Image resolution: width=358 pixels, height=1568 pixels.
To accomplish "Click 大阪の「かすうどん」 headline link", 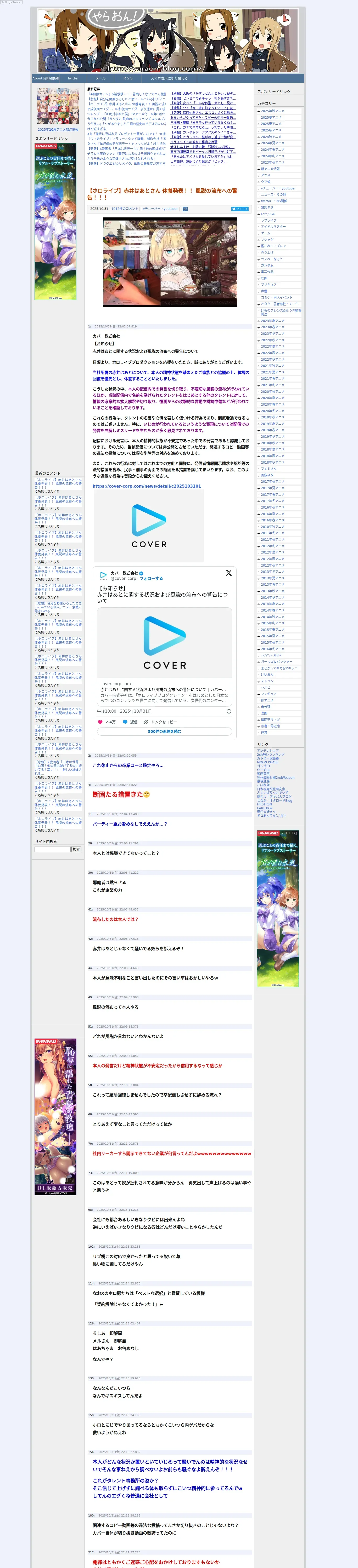I will pyautogui.click(x=203, y=94).
